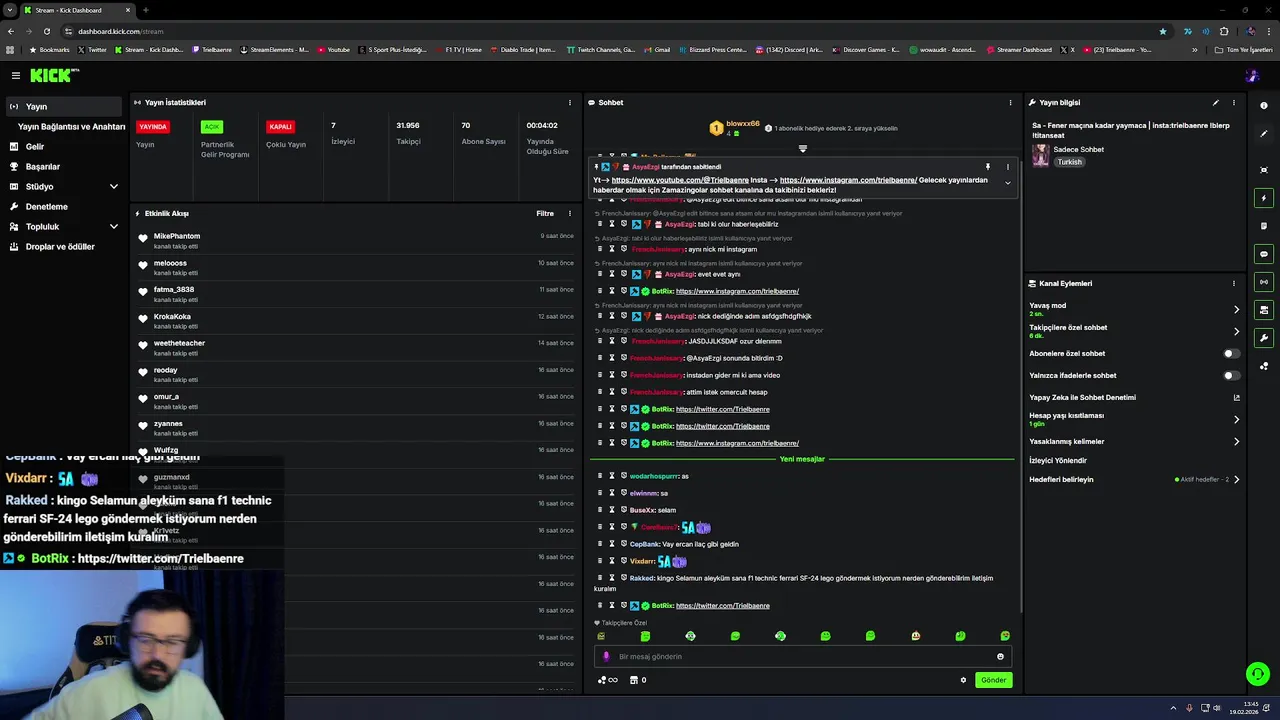Click the document icon in the right sidebar
Image resolution: width=1280 pixels, height=720 pixels.
pyautogui.click(x=1264, y=226)
